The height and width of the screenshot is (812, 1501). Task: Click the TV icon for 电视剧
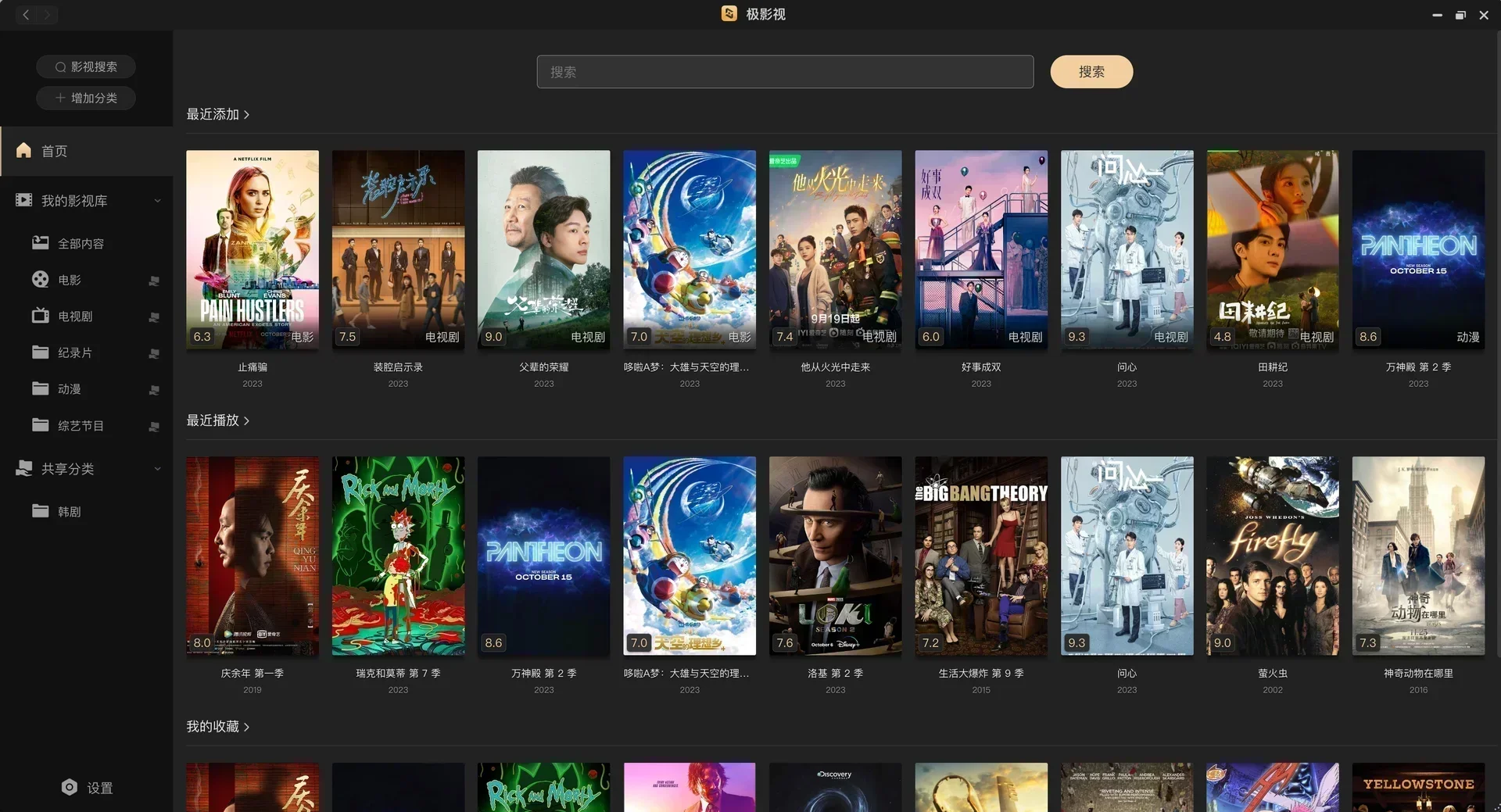click(41, 316)
